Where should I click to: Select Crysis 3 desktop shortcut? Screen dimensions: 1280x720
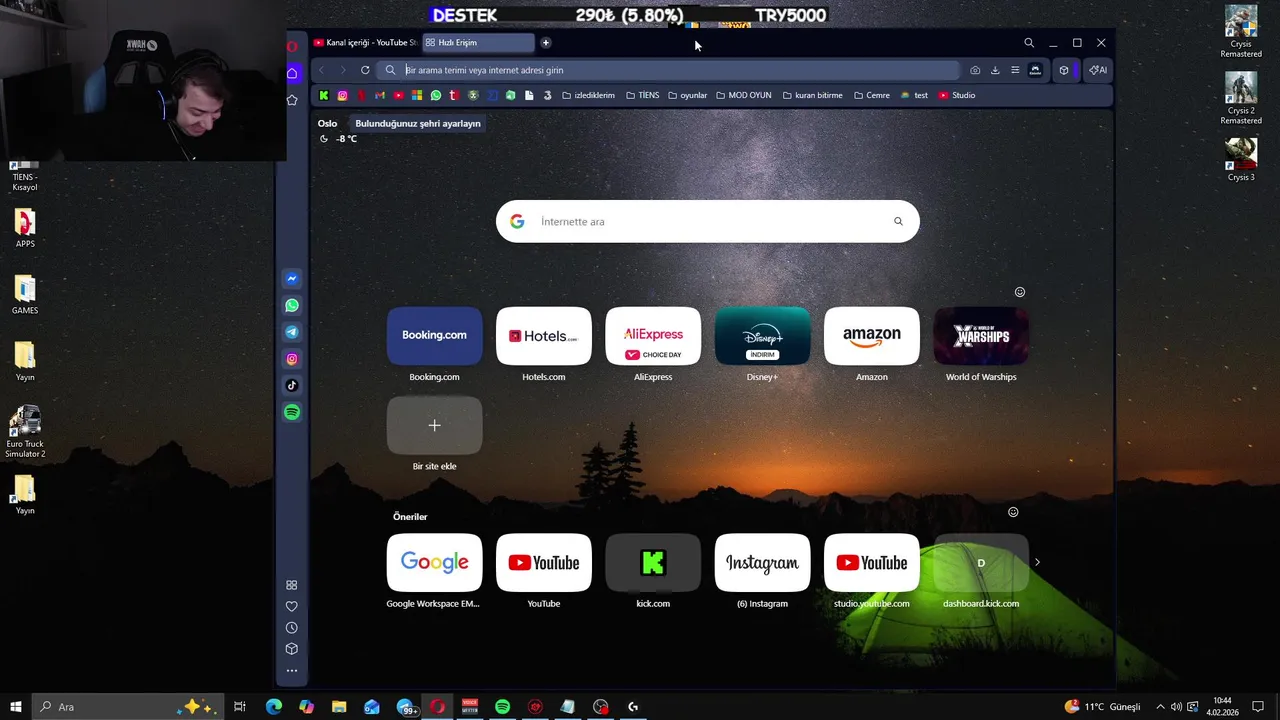point(1241,160)
